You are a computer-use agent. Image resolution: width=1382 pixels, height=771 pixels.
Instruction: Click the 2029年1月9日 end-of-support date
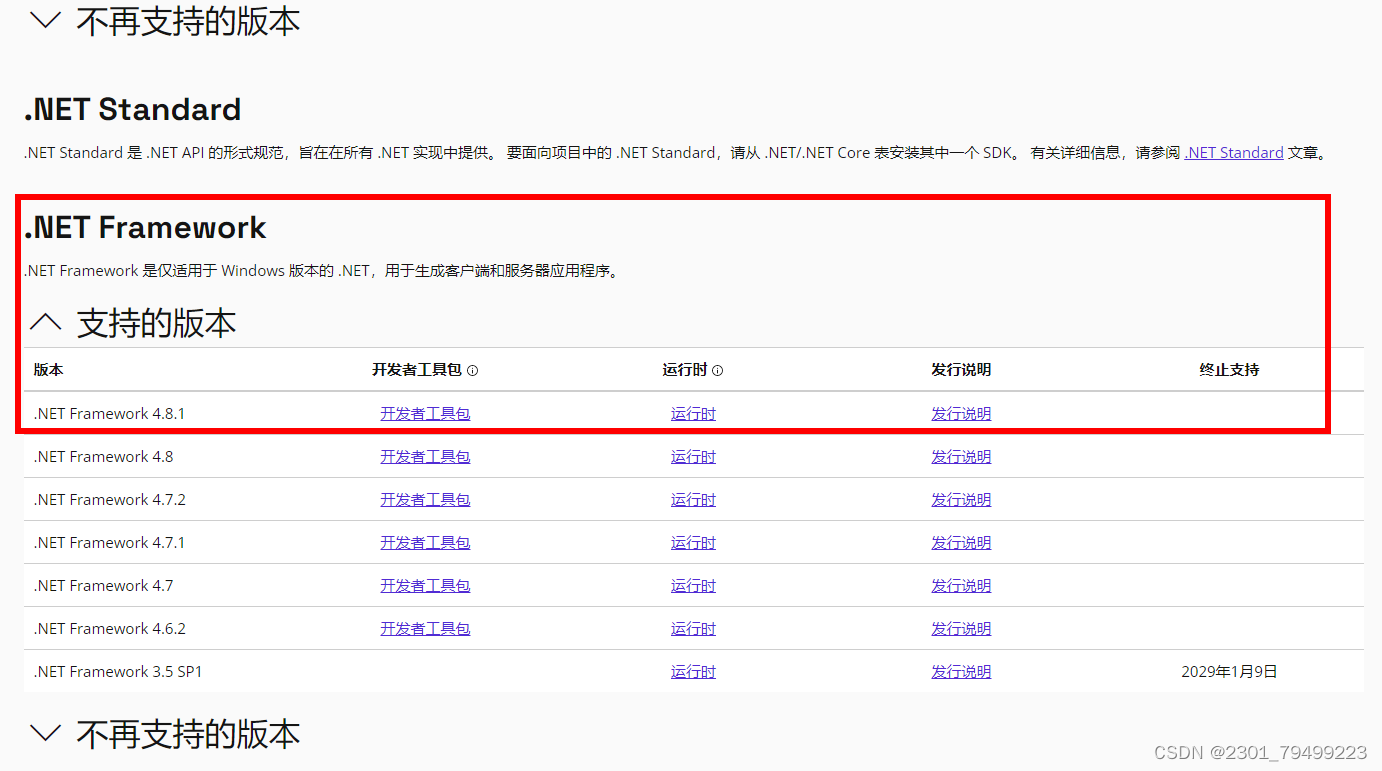click(x=1229, y=672)
